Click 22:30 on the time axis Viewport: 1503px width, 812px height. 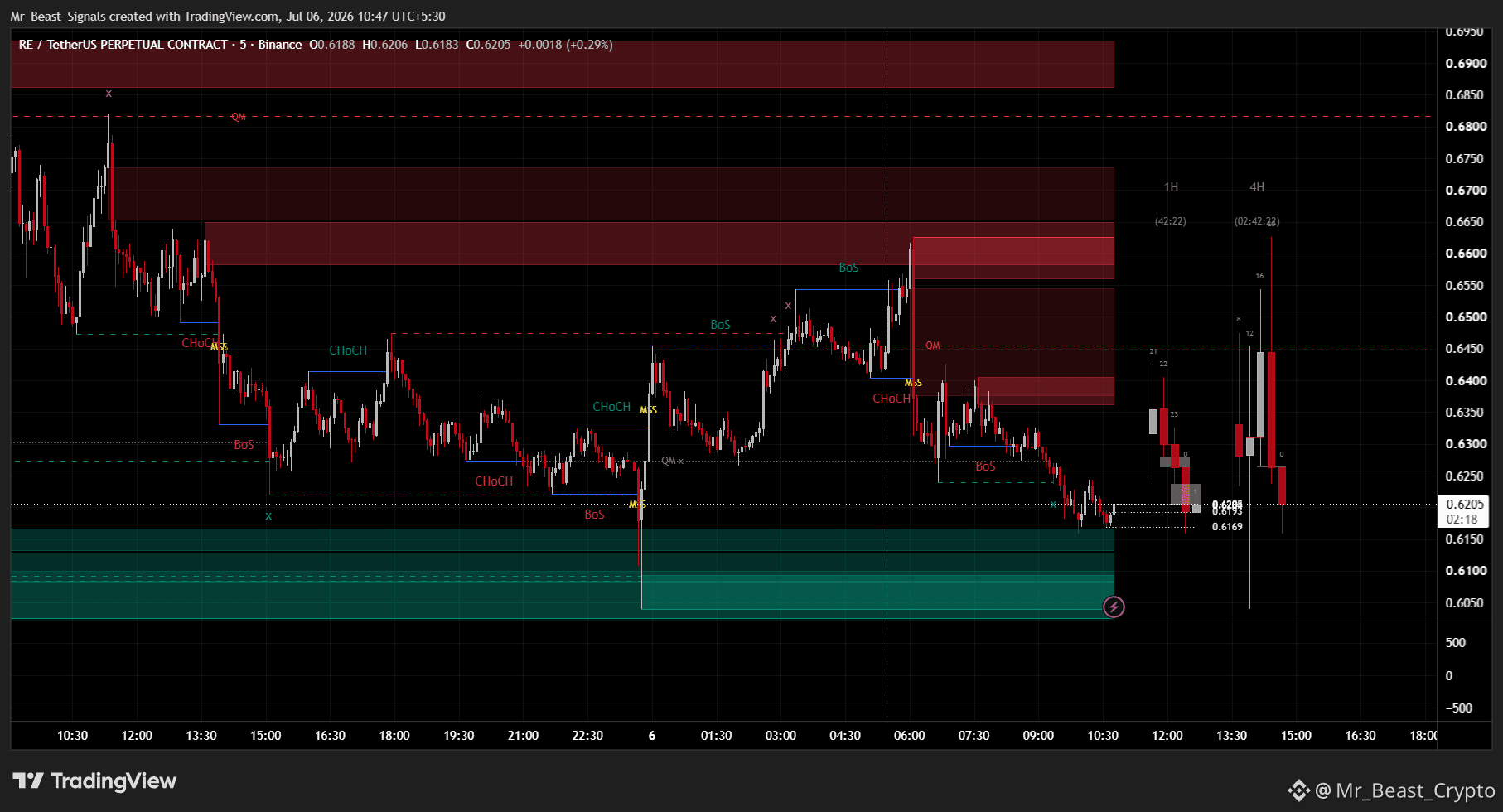587,736
